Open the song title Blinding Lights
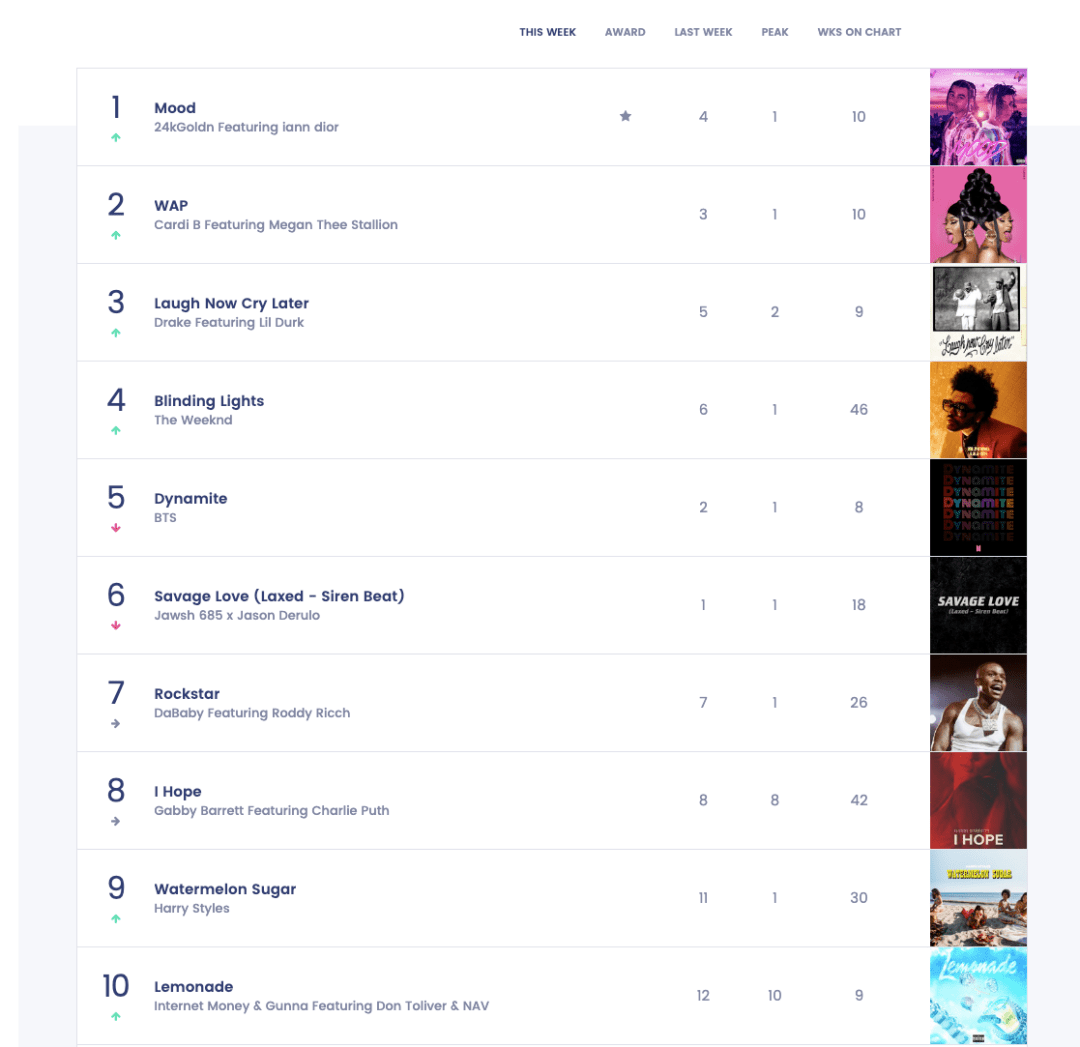Image resolution: width=1080 pixels, height=1047 pixels. [209, 401]
